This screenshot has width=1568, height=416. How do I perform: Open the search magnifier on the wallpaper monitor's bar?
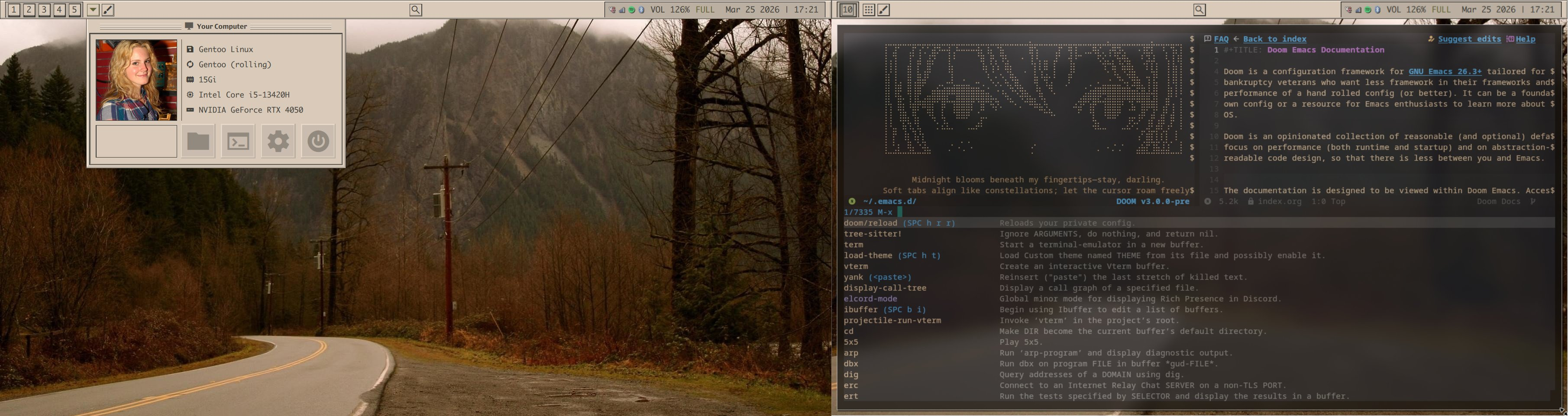(416, 10)
